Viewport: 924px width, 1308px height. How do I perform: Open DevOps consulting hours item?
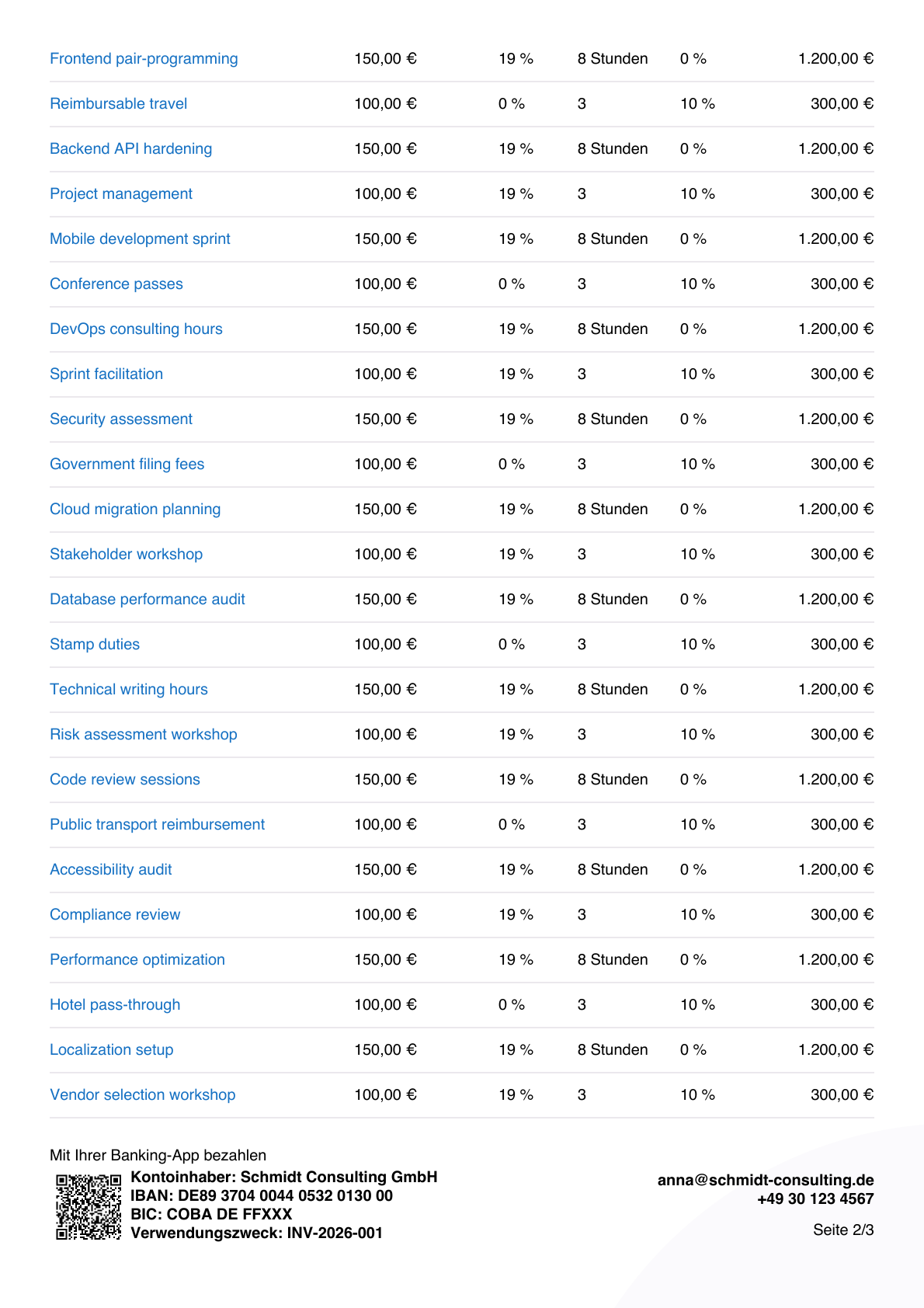tap(136, 329)
